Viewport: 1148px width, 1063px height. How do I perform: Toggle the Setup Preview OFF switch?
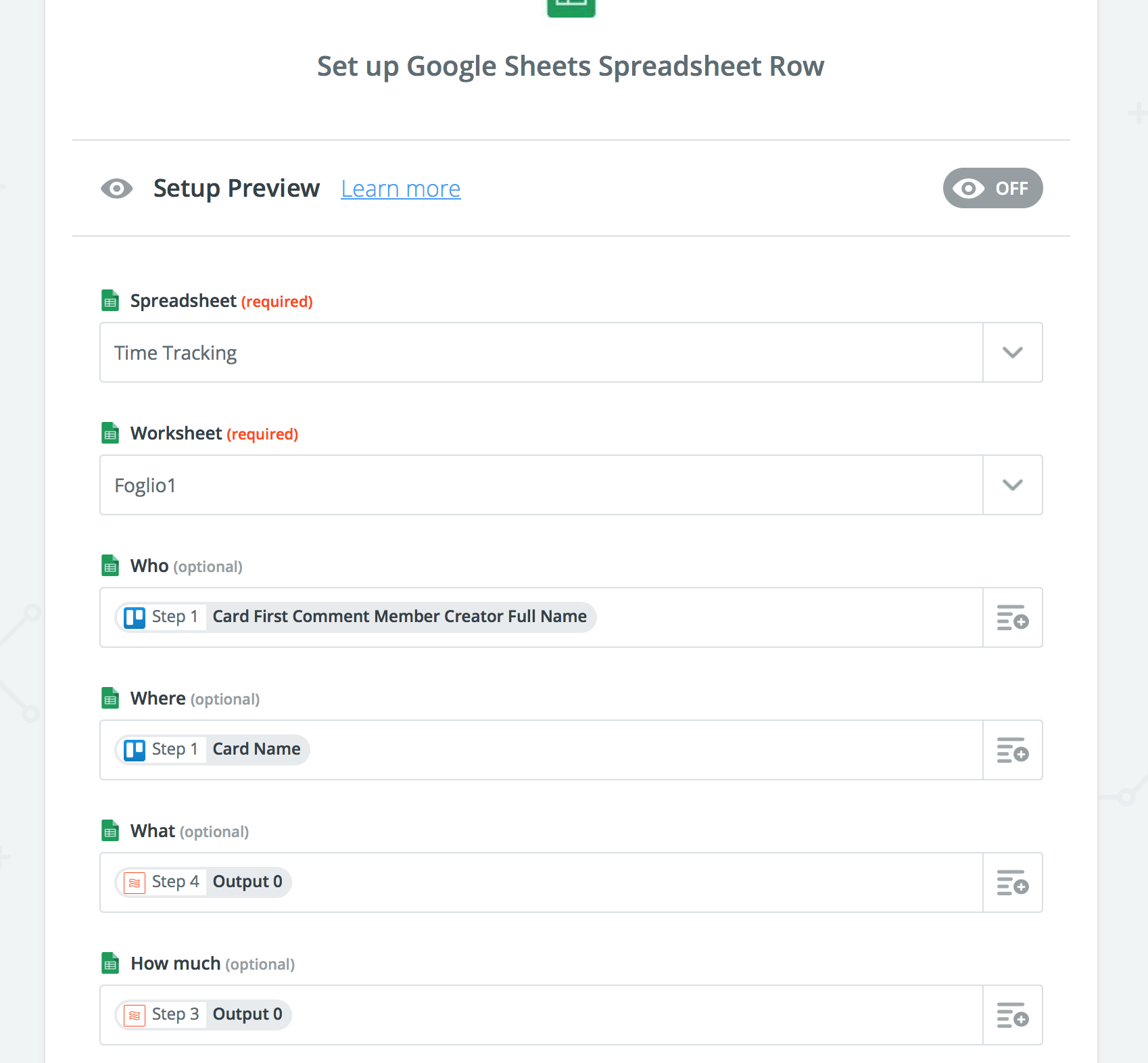point(992,188)
